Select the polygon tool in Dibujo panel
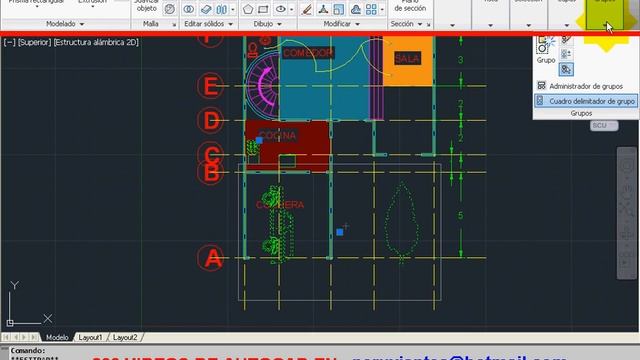Image resolution: width=640 pixels, height=360 pixels. (x=248, y=9)
